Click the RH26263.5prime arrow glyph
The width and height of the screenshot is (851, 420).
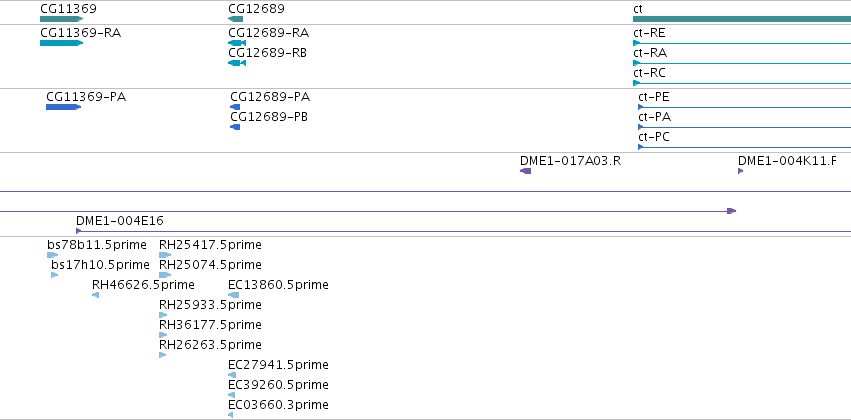[x=162, y=355]
